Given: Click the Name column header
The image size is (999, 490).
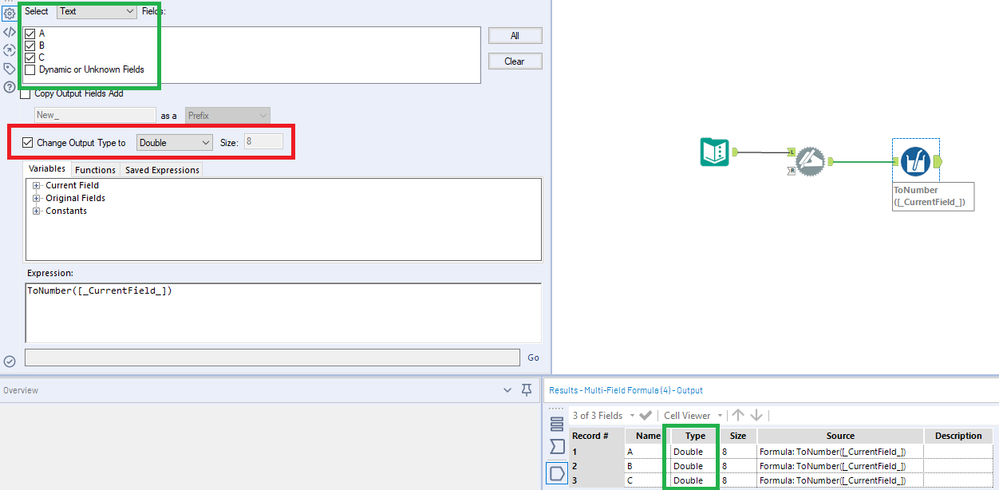Looking at the screenshot, I should (647, 436).
